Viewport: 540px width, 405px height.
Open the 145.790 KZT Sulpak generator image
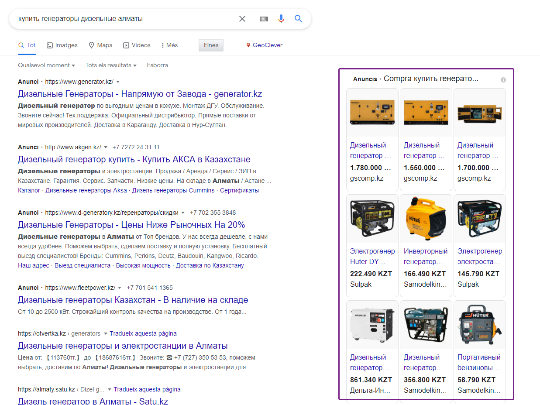coord(479,219)
